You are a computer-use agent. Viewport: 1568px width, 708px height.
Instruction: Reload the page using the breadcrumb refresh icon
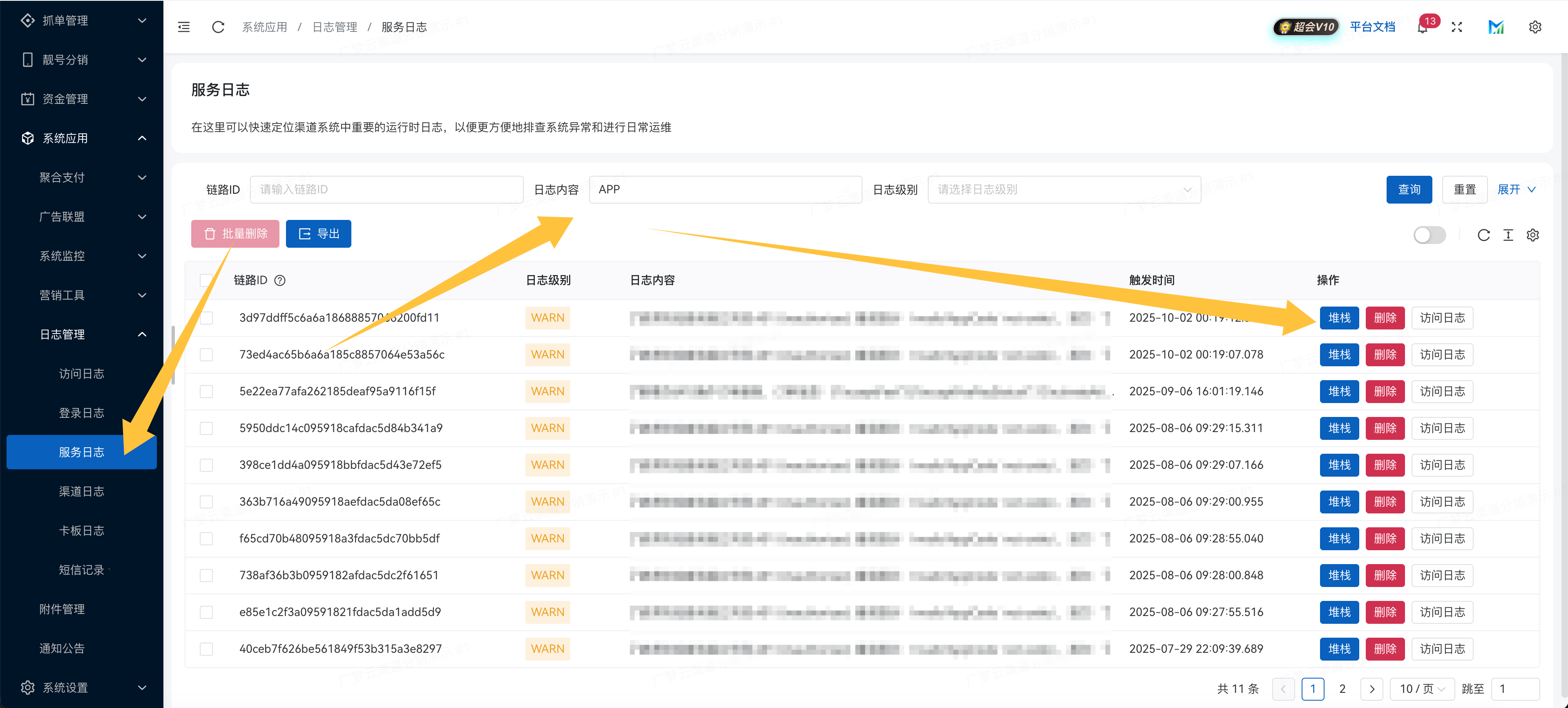pyautogui.click(x=218, y=27)
